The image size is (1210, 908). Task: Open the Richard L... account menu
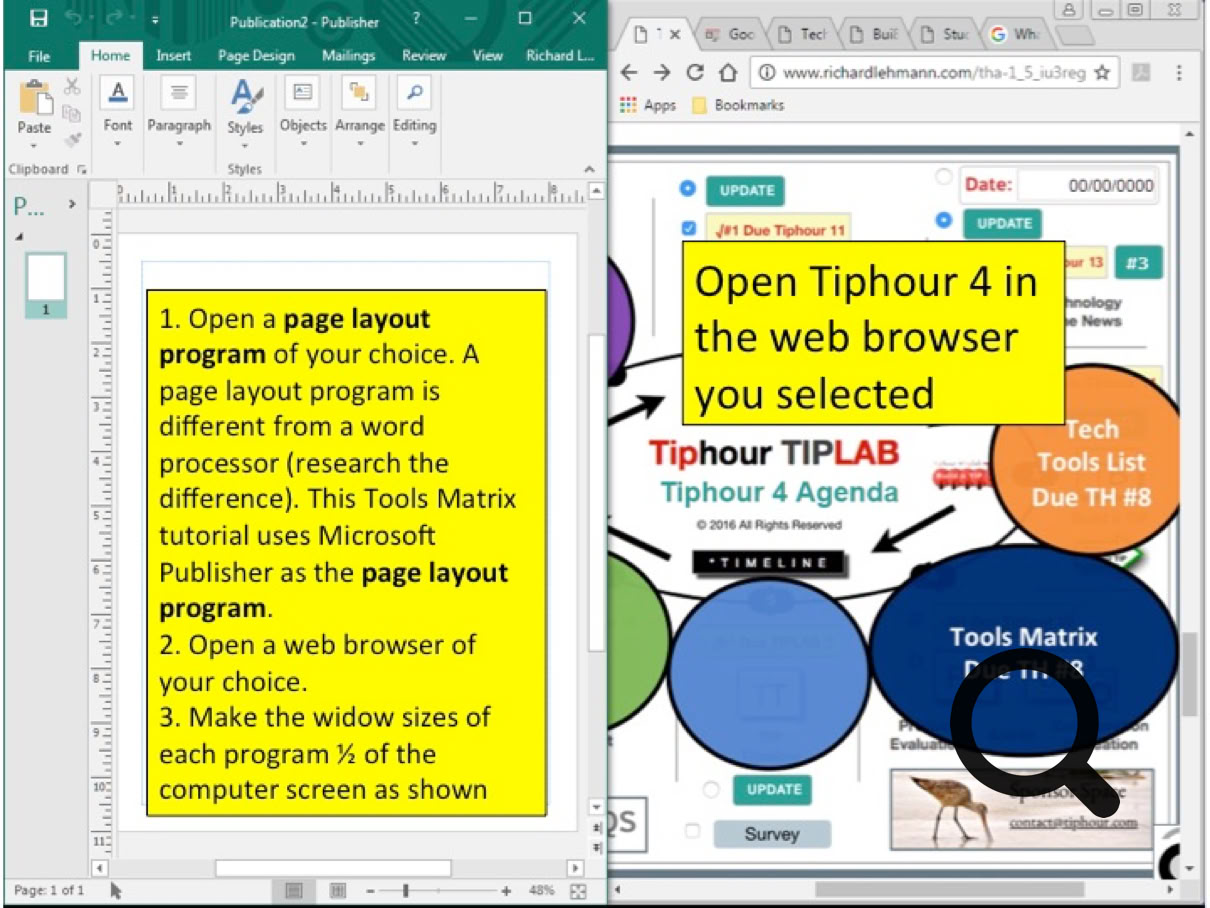pos(560,56)
